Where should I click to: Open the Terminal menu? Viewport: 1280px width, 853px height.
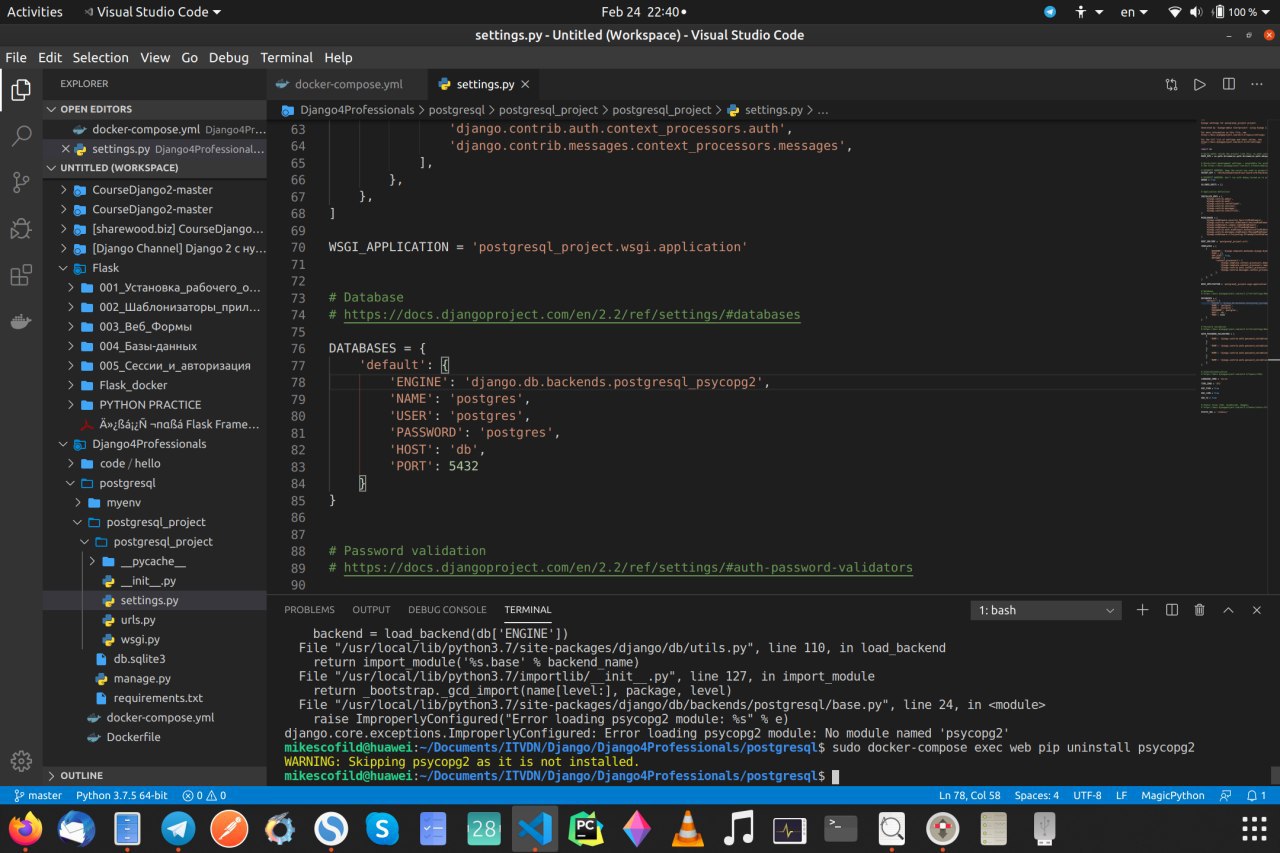click(286, 57)
